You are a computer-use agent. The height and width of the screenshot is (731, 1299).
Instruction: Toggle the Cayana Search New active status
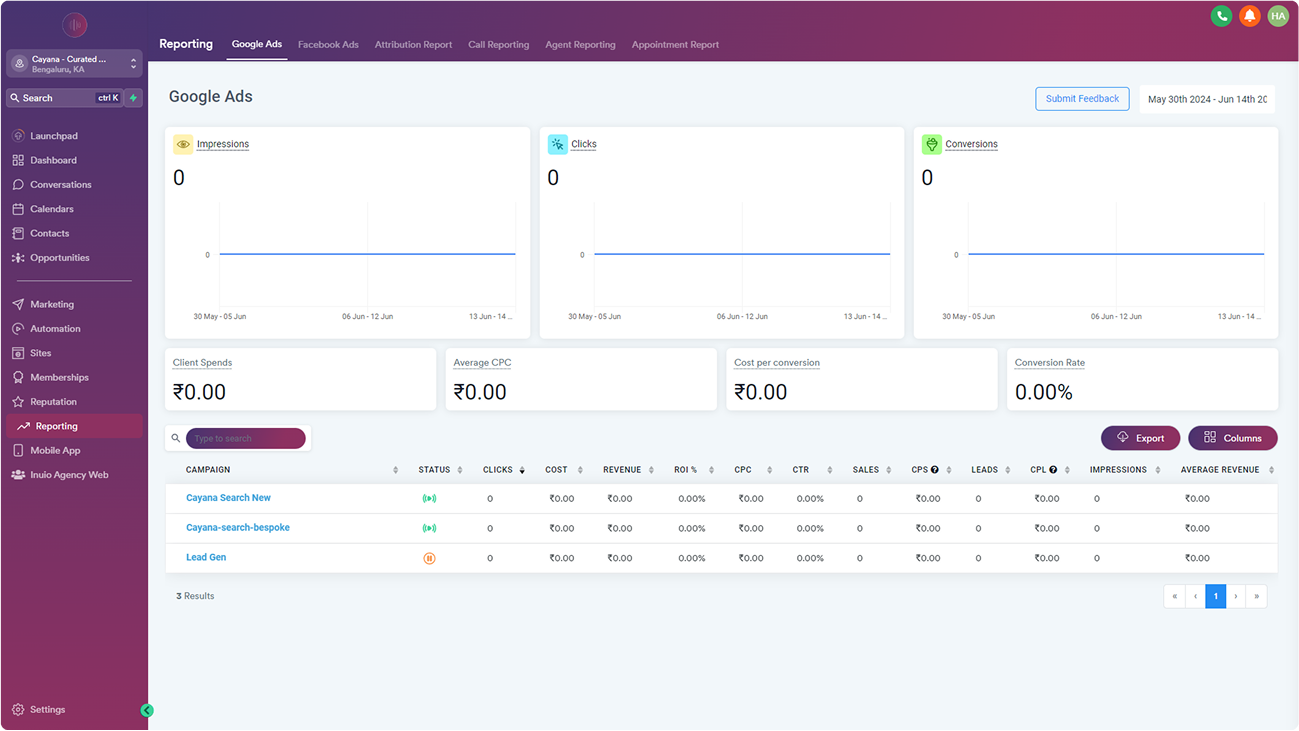(429, 498)
